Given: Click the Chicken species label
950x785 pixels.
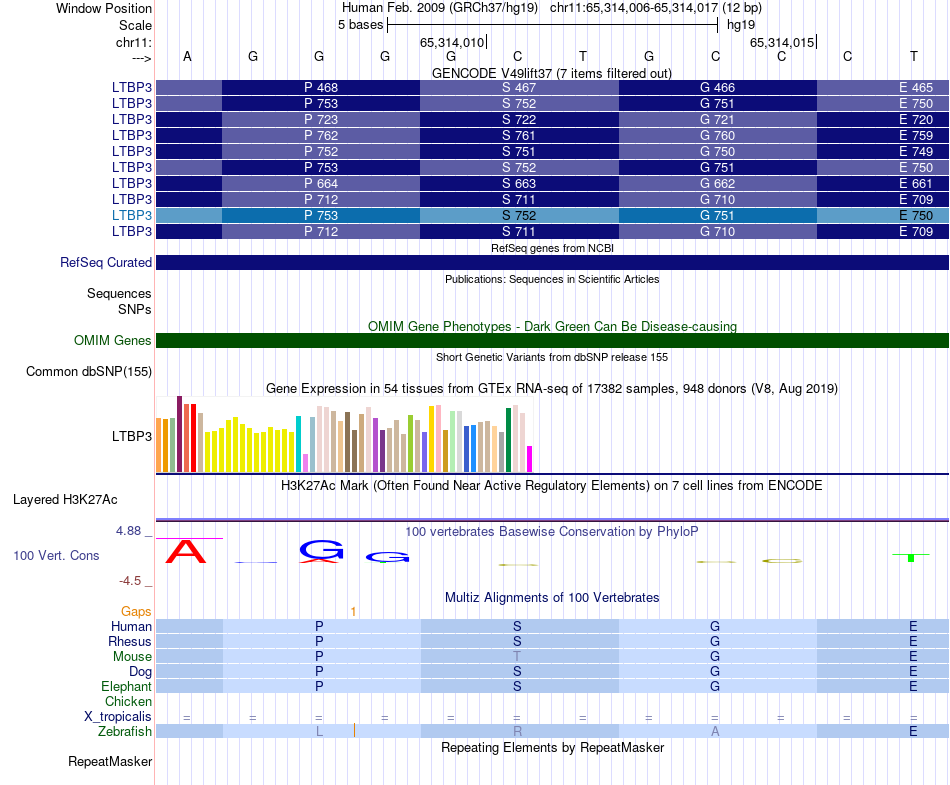Looking at the screenshot, I should pos(128,701).
